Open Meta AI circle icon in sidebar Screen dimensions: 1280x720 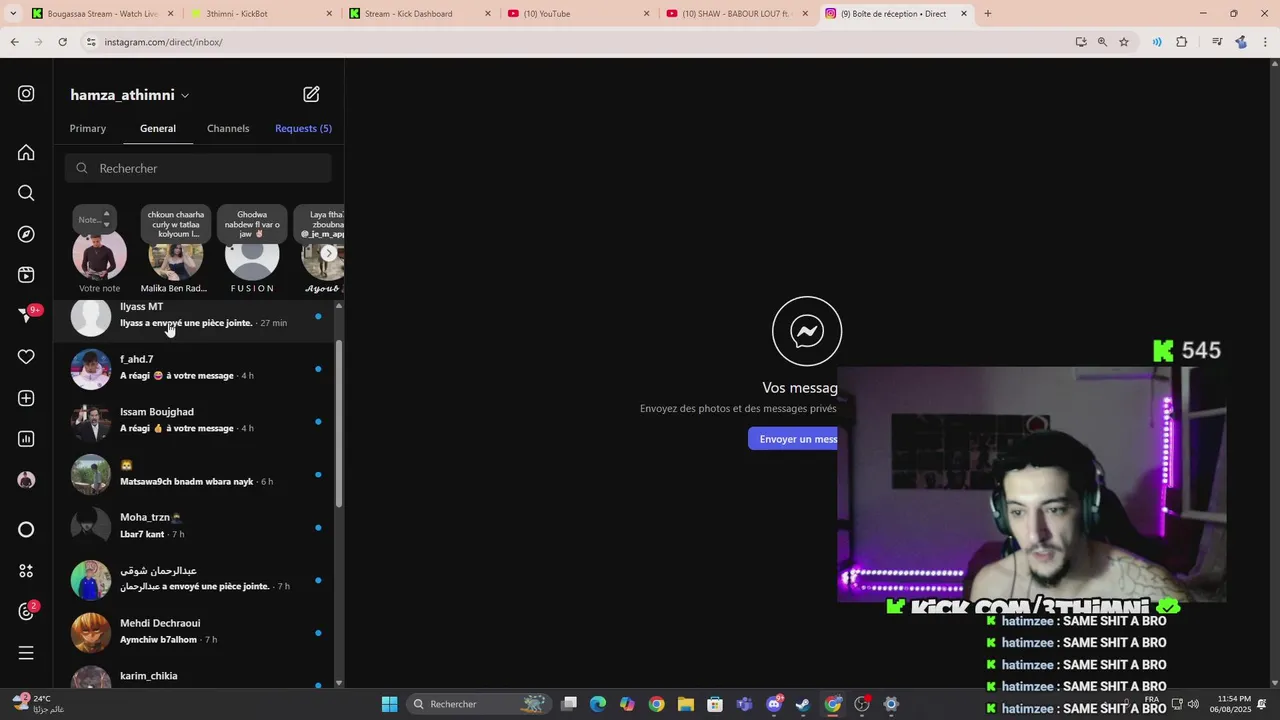pyautogui.click(x=26, y=530)
